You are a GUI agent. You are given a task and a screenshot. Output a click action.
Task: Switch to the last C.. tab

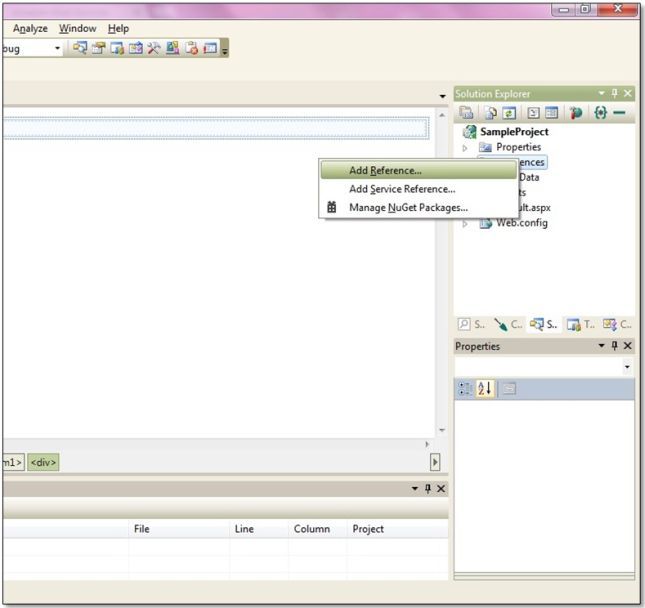[x=617, y=325]
